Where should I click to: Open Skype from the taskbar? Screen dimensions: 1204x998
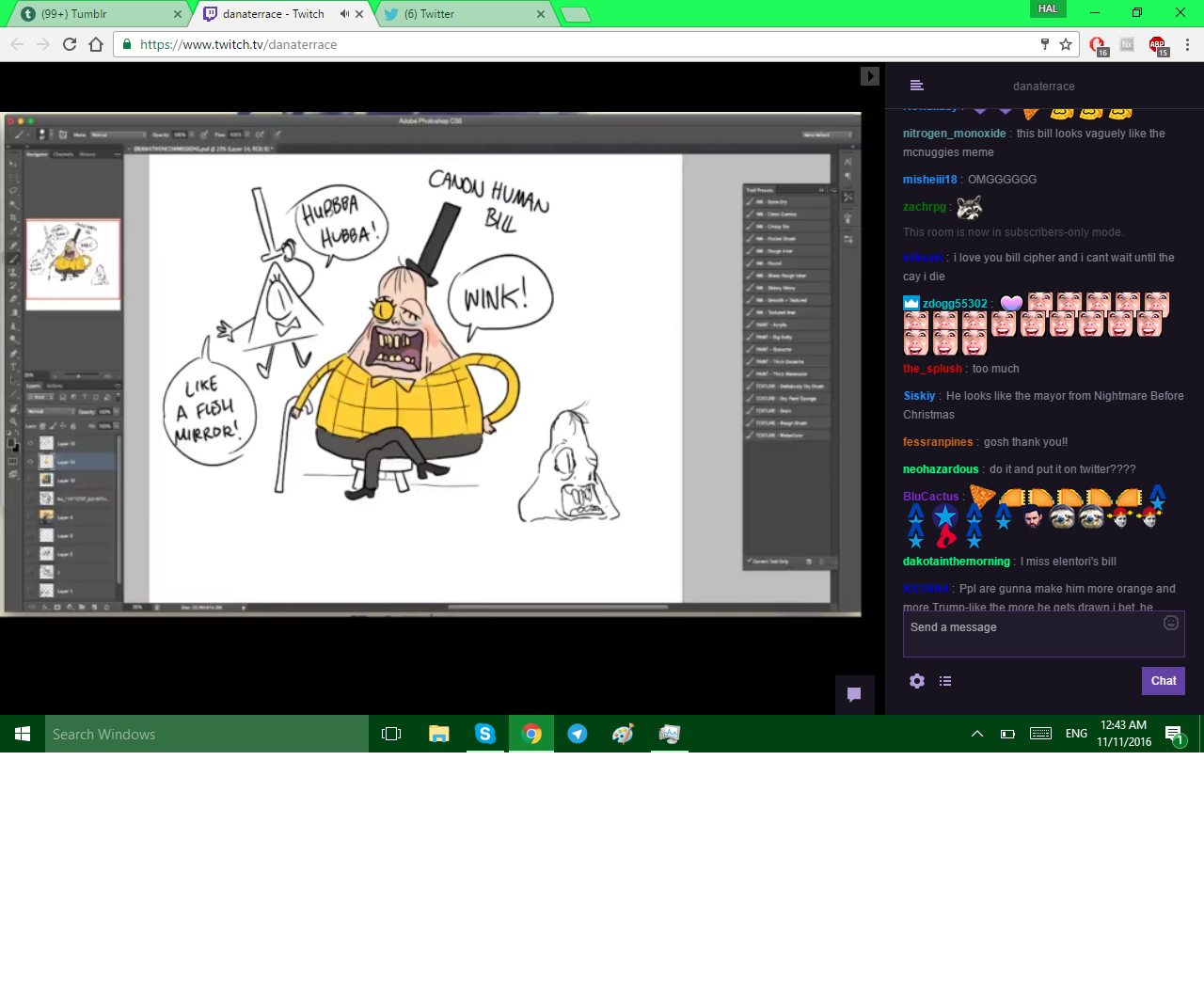tap(484, 734)
